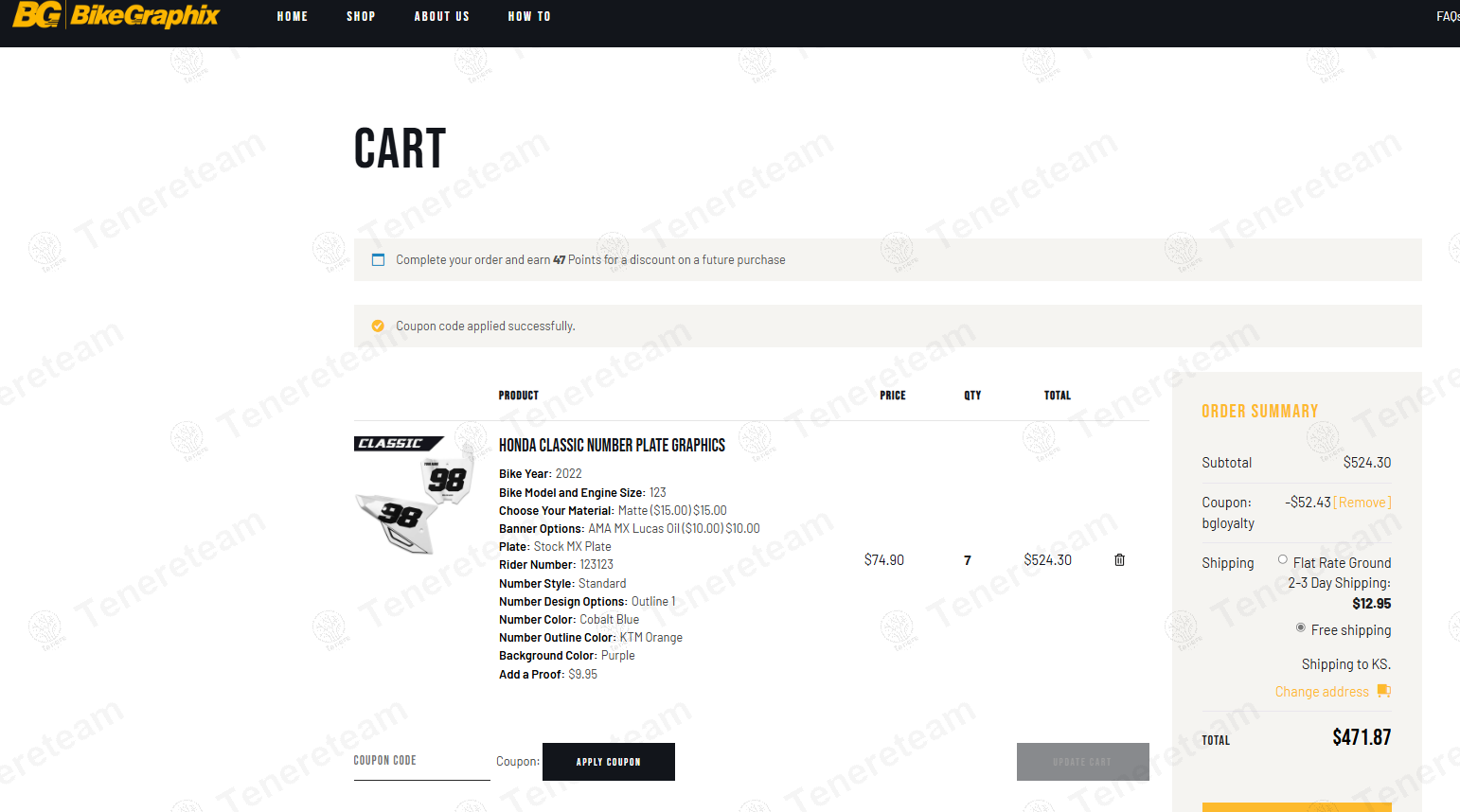
Task: Go to the HOME menu
Action: click(293, 17)
